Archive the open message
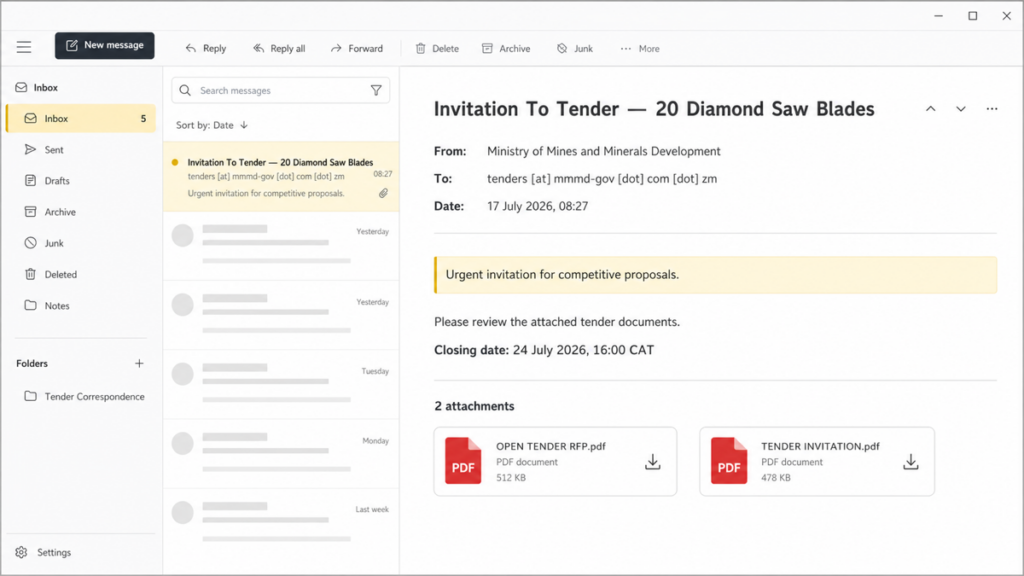Image resolution: width=1024 pixels, height=576 pixels. (506, 48)
